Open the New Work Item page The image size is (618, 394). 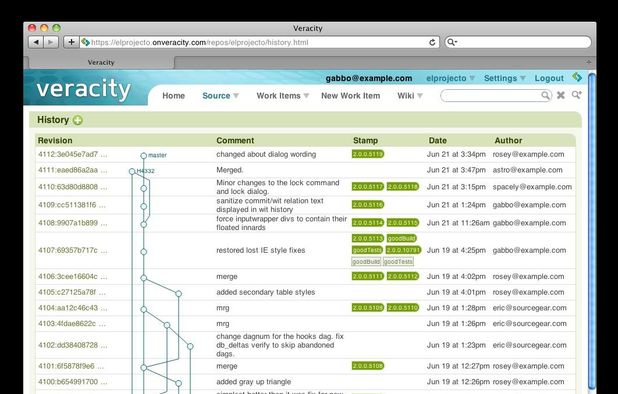pyautogui.click(x=350, y=96)
